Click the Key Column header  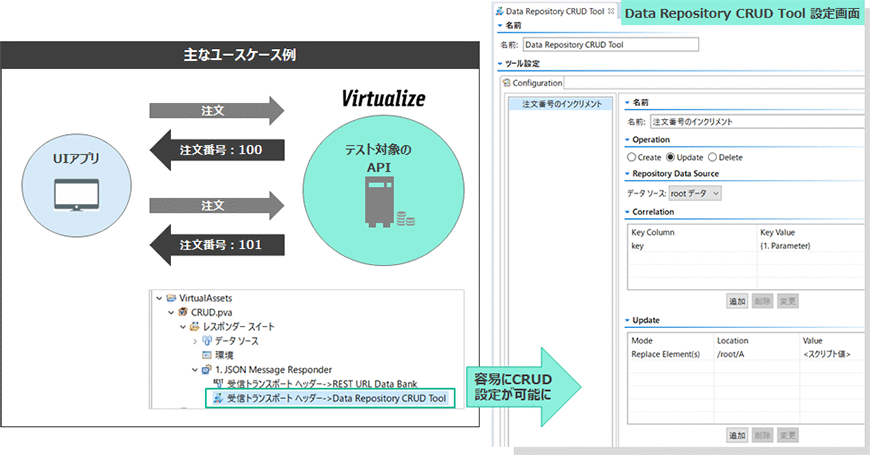(x=653, y=232)
